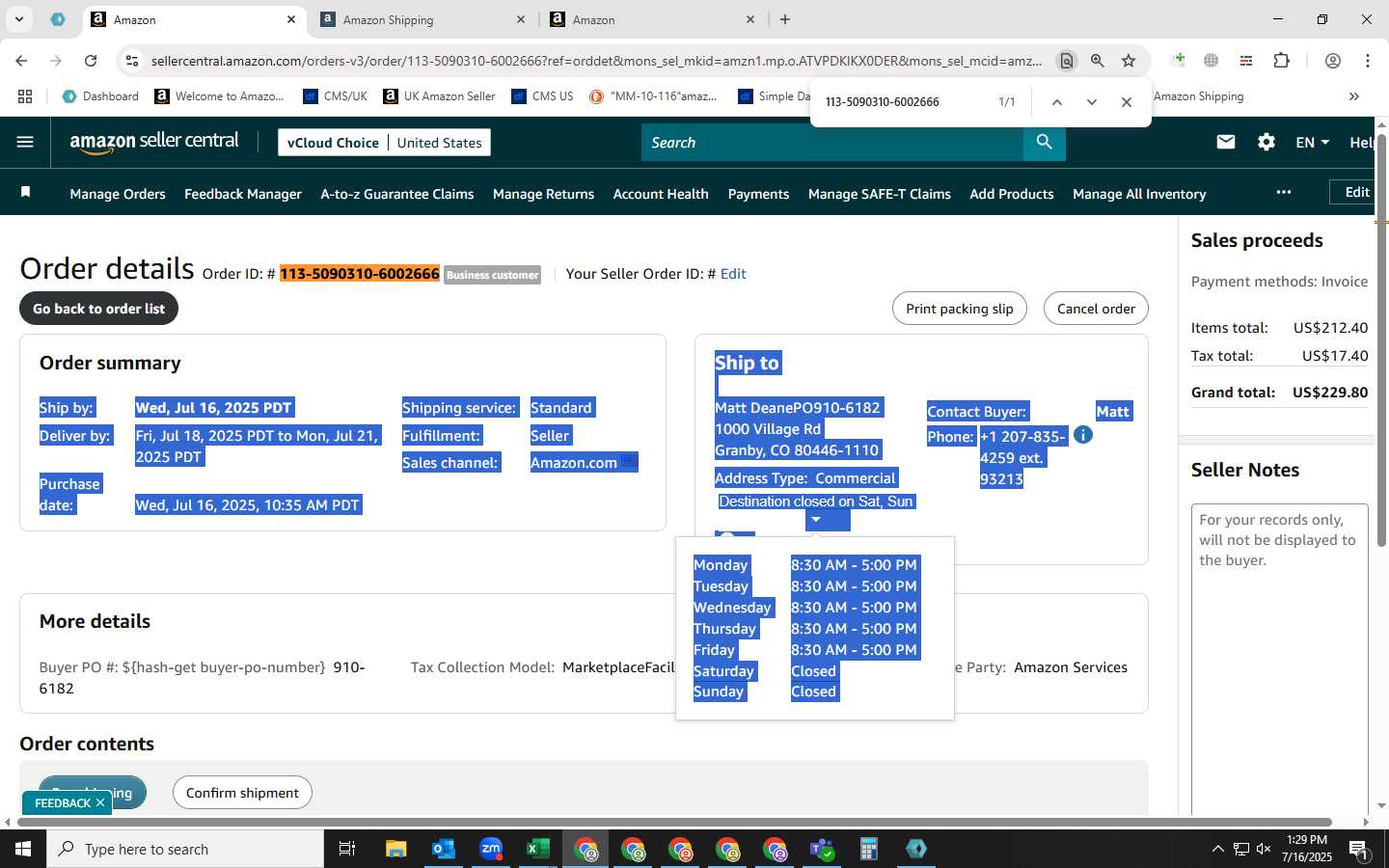Switch to the Amazon Shipping tab
The image size is (1389, 868).
click(422, 19)
